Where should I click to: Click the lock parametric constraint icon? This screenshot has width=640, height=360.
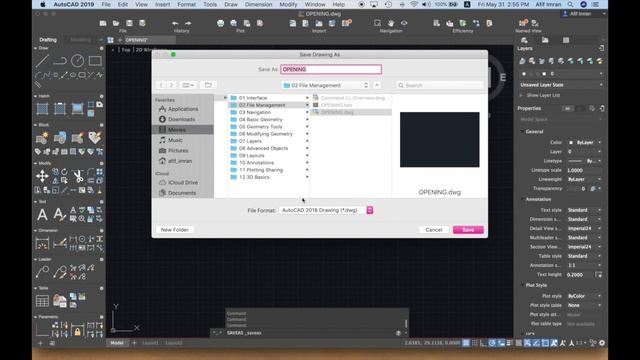coord(77,331)
